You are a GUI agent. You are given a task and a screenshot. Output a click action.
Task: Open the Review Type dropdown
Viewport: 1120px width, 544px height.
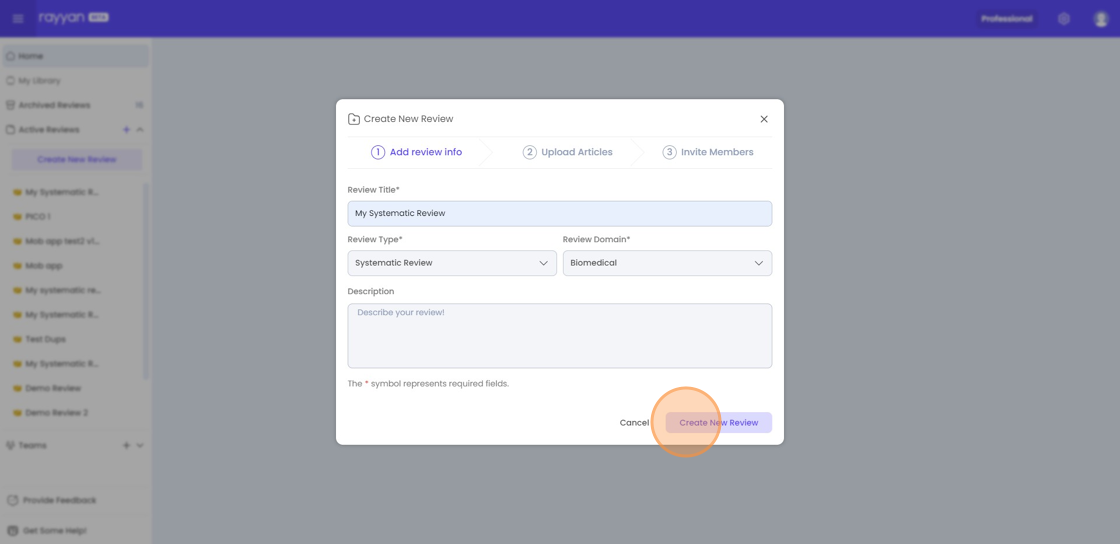pos(451,263)
